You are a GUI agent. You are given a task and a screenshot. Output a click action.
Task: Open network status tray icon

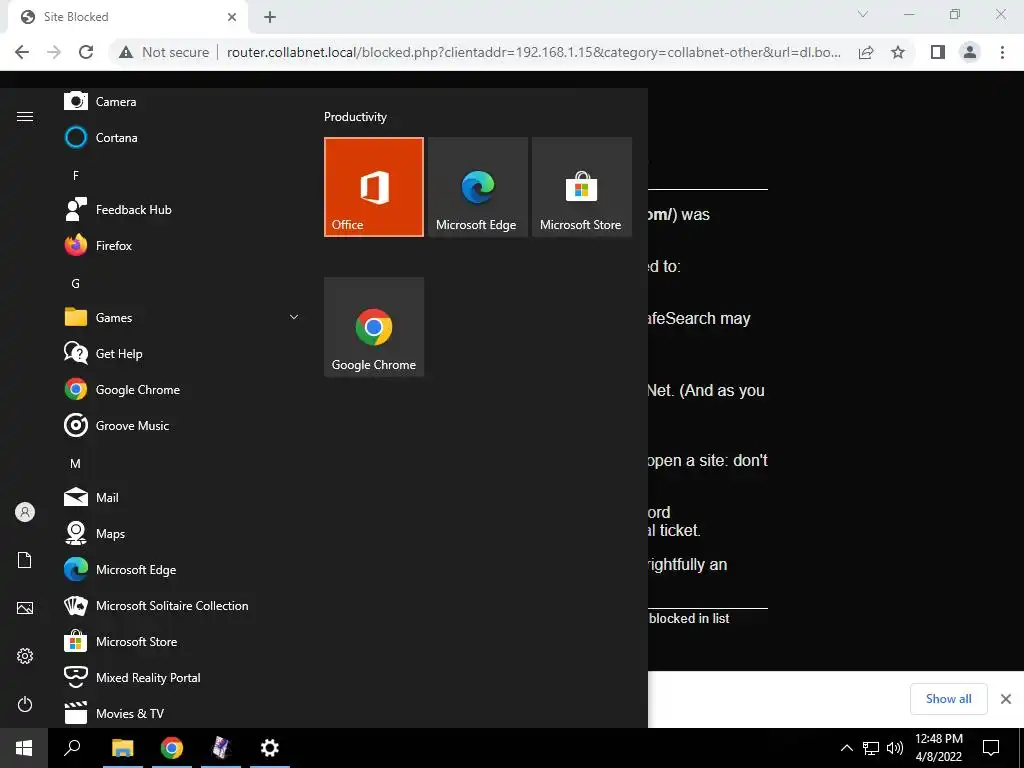pyautogui.click(x=871, y=748)
